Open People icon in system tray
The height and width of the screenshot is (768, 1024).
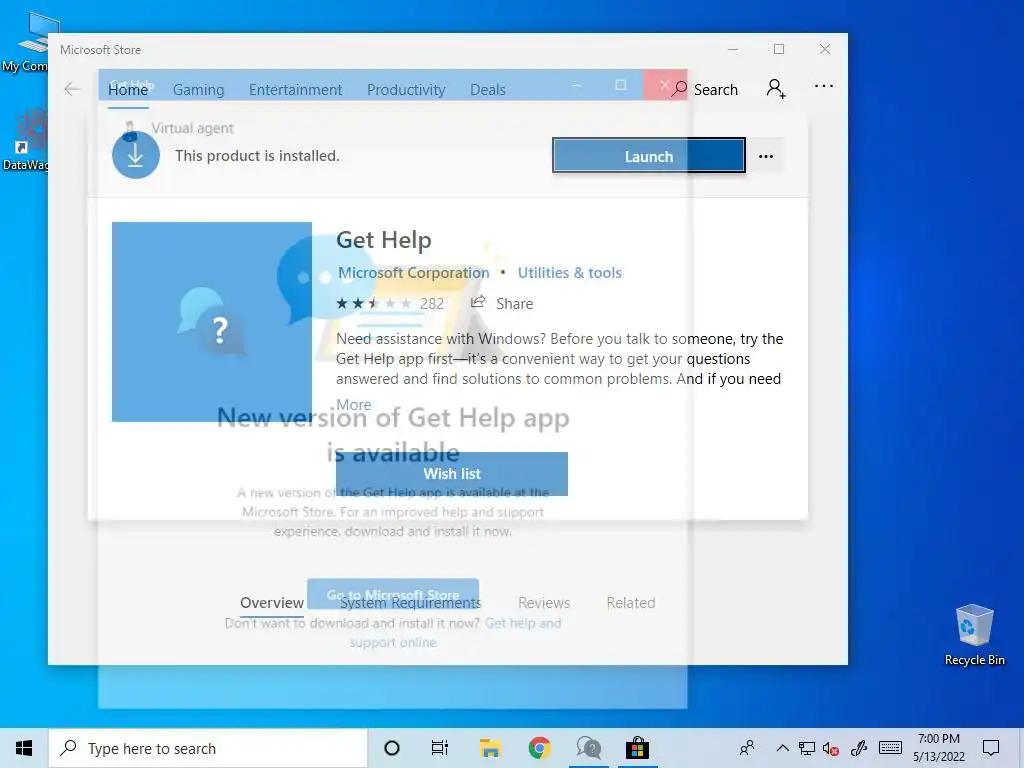pos(747,748)
